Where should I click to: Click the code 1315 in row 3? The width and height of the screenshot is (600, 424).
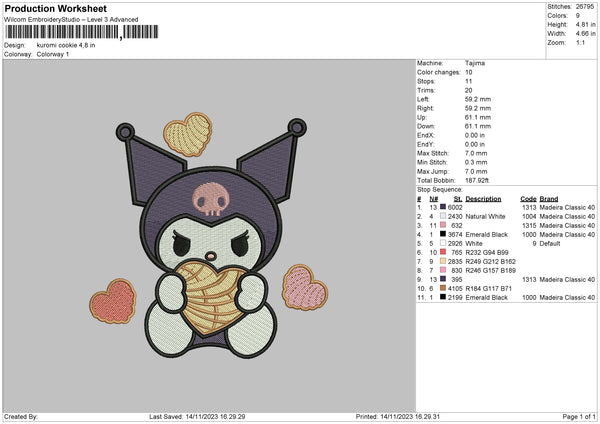[529, 226]
